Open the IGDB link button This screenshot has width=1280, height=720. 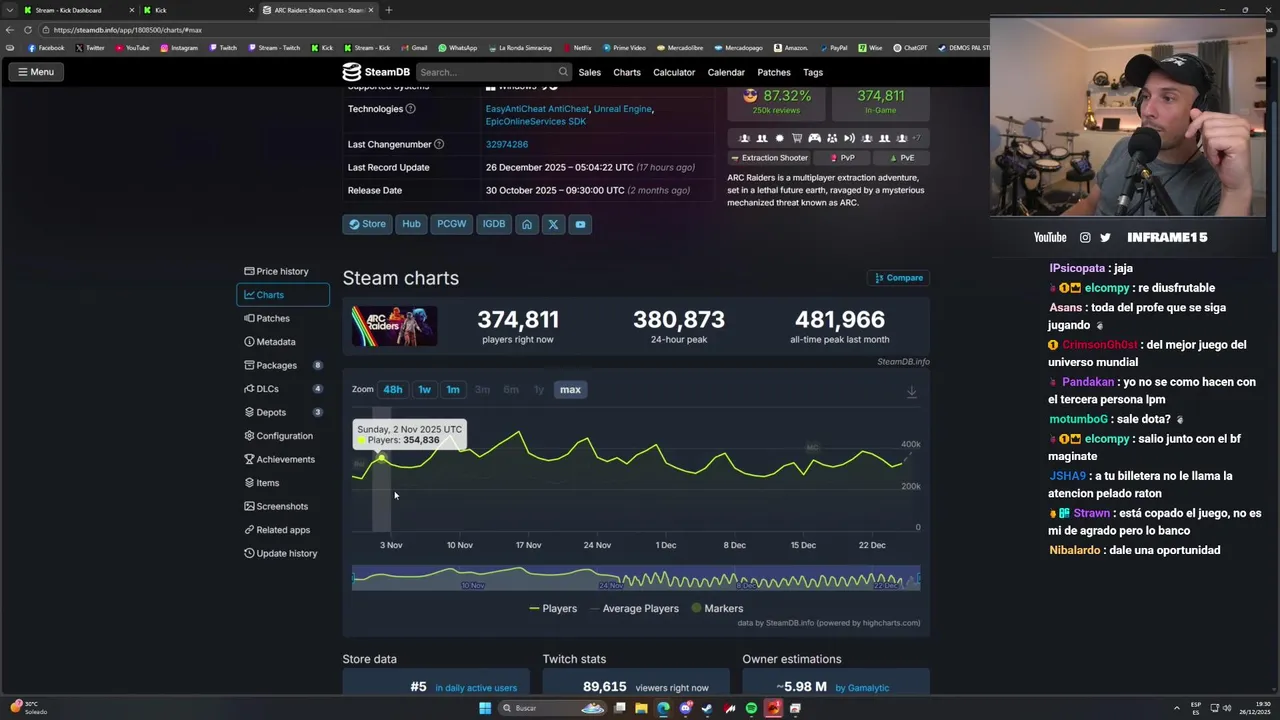click(x=494, y=224)
